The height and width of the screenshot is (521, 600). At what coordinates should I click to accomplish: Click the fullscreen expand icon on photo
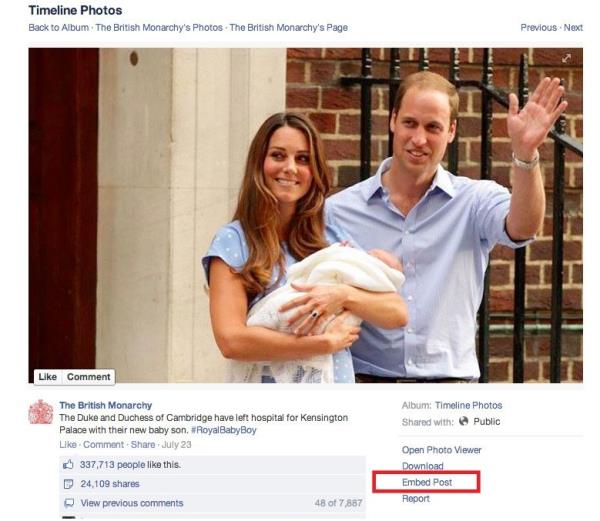pyautogui.click(x=566, y=58)
